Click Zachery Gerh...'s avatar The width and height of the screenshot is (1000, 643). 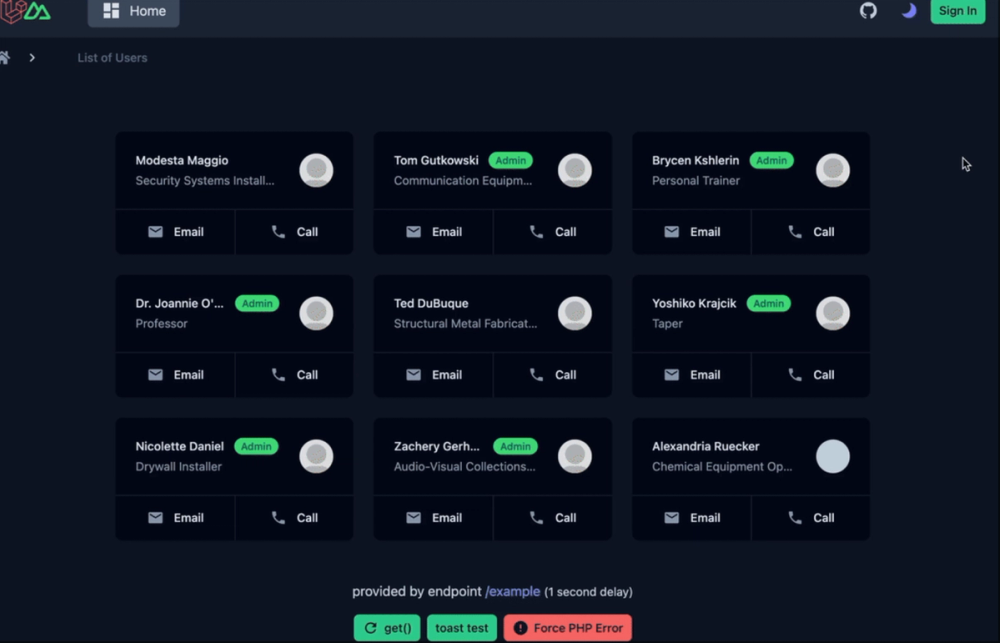[575, 456]
